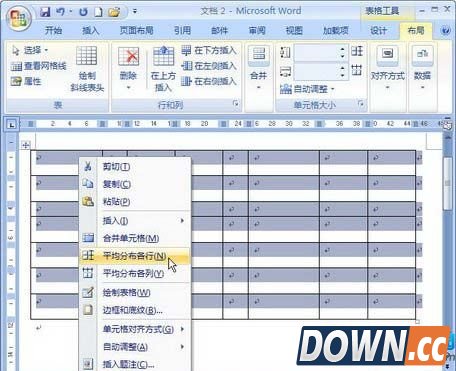Viewport: 456px width, 371px height.
Task: Open the 审阅 tab
Action: [257, 31]
